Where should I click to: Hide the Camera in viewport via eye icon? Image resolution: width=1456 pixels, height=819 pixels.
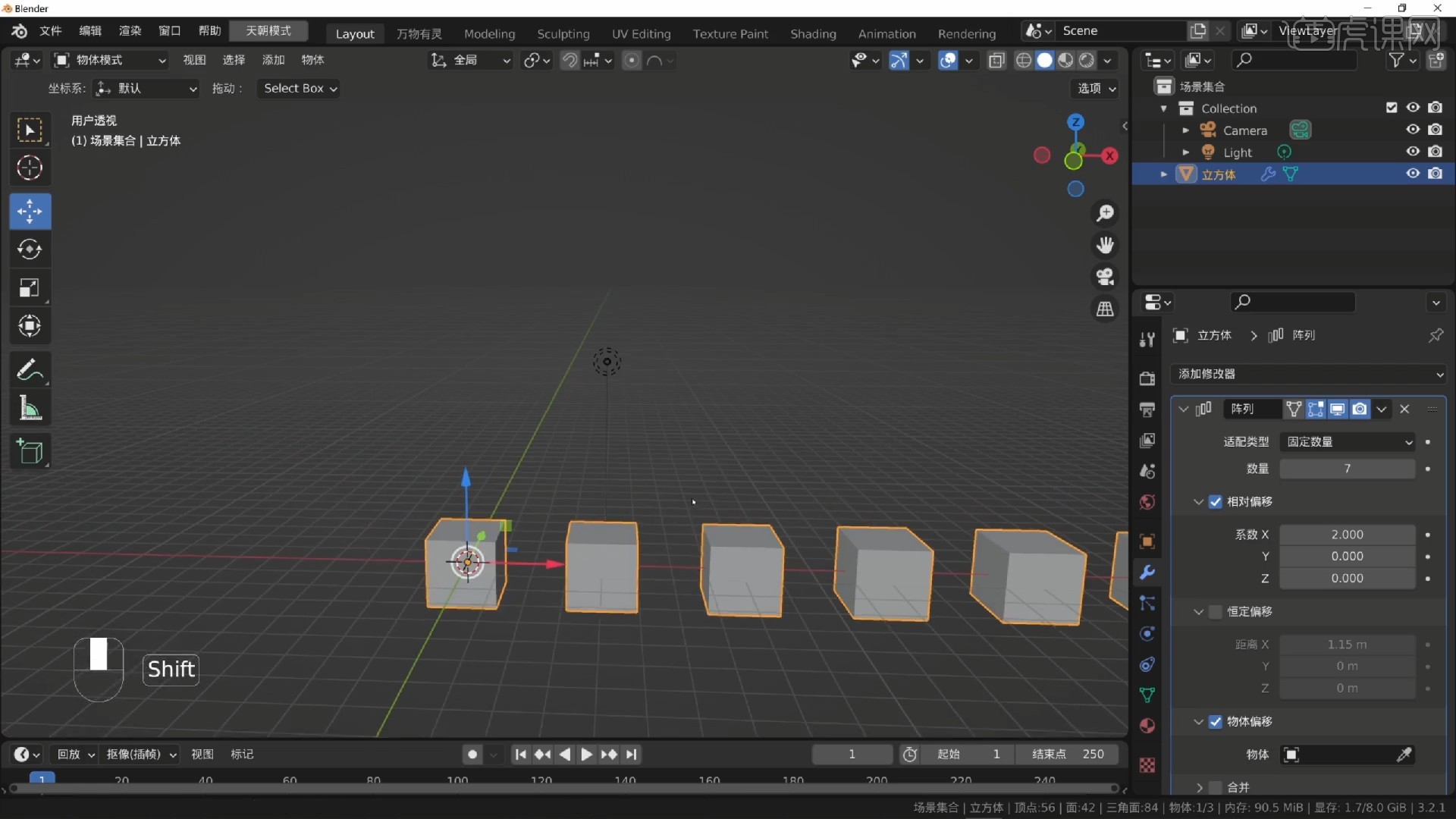click(1413, 130)
